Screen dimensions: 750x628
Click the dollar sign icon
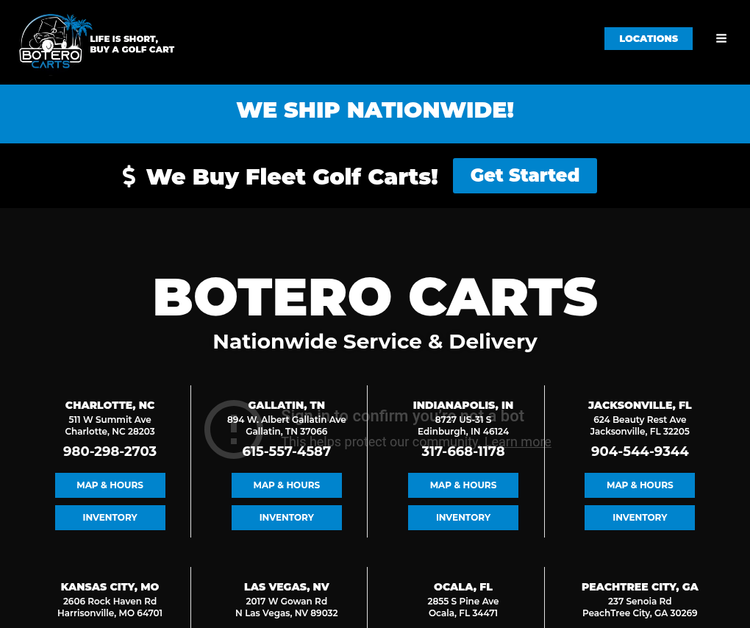129,176
